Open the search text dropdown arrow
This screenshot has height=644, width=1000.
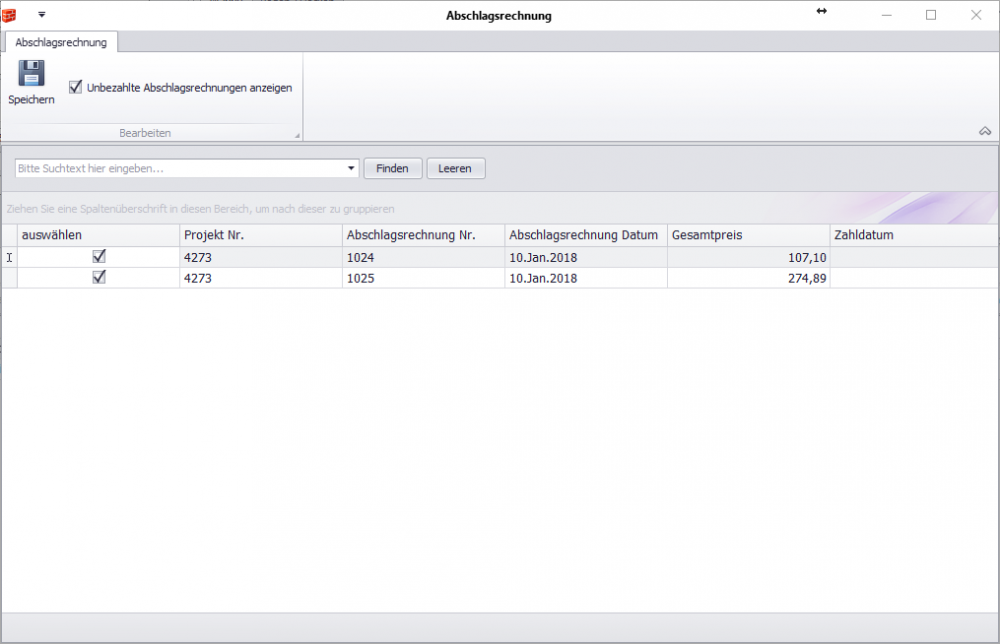point(351,169)
